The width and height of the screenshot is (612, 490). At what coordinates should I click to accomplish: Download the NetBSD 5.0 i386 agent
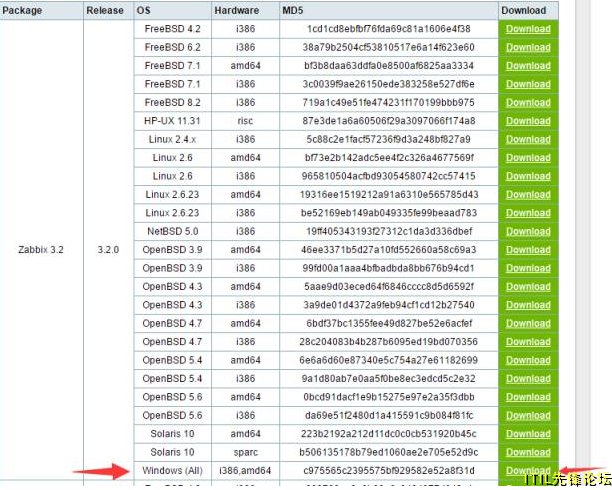528,231
